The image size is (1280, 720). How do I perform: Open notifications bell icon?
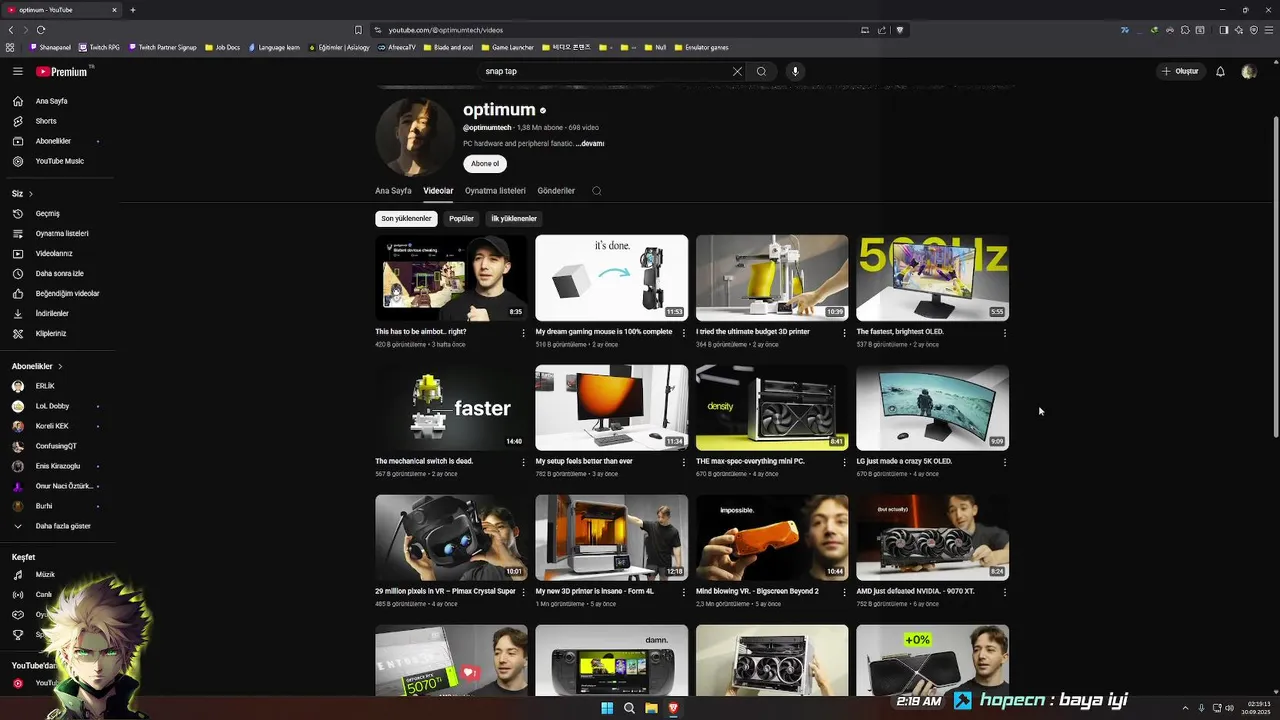coord(1220,71)
